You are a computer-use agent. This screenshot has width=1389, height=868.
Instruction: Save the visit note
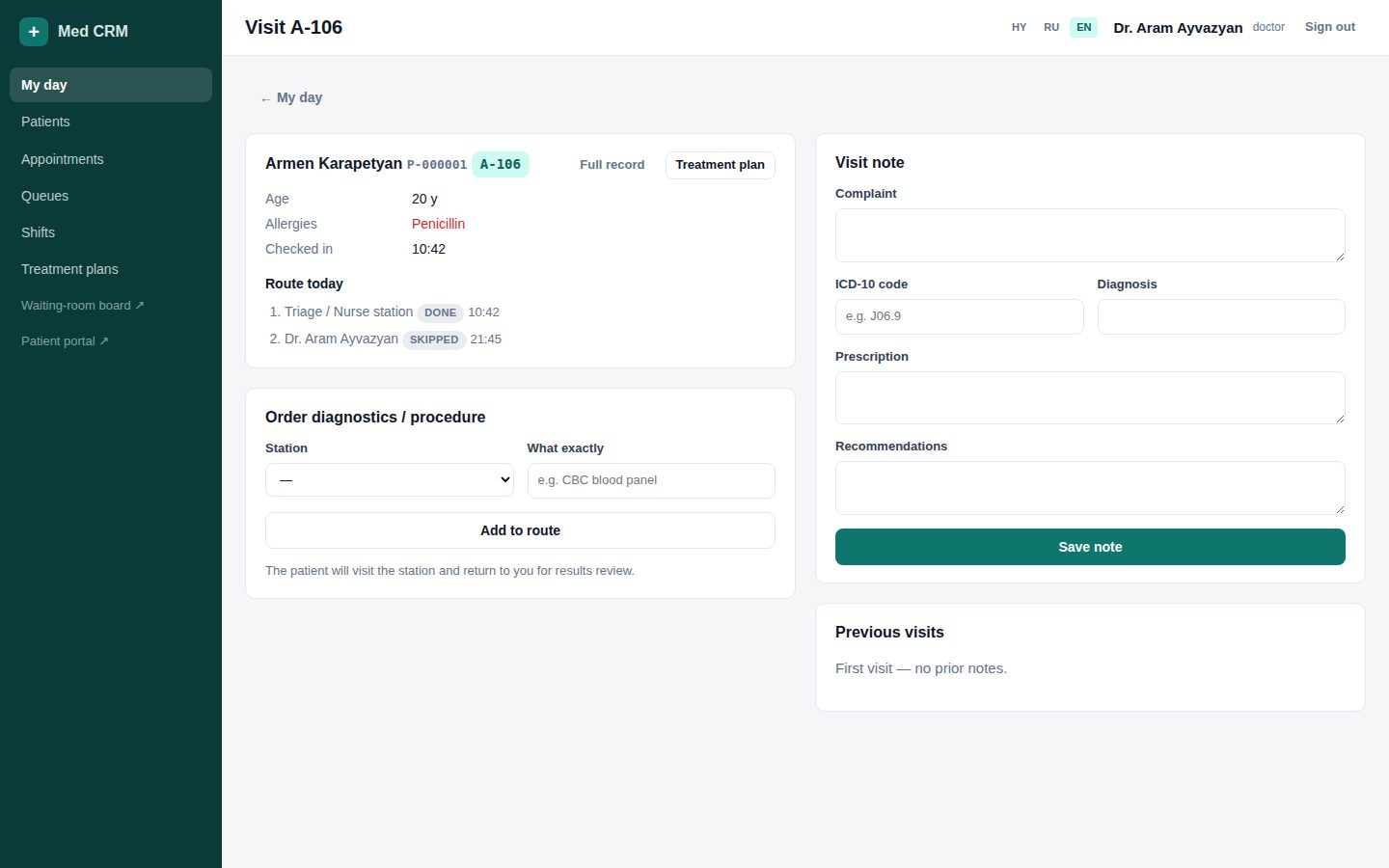coord(1090,547)
